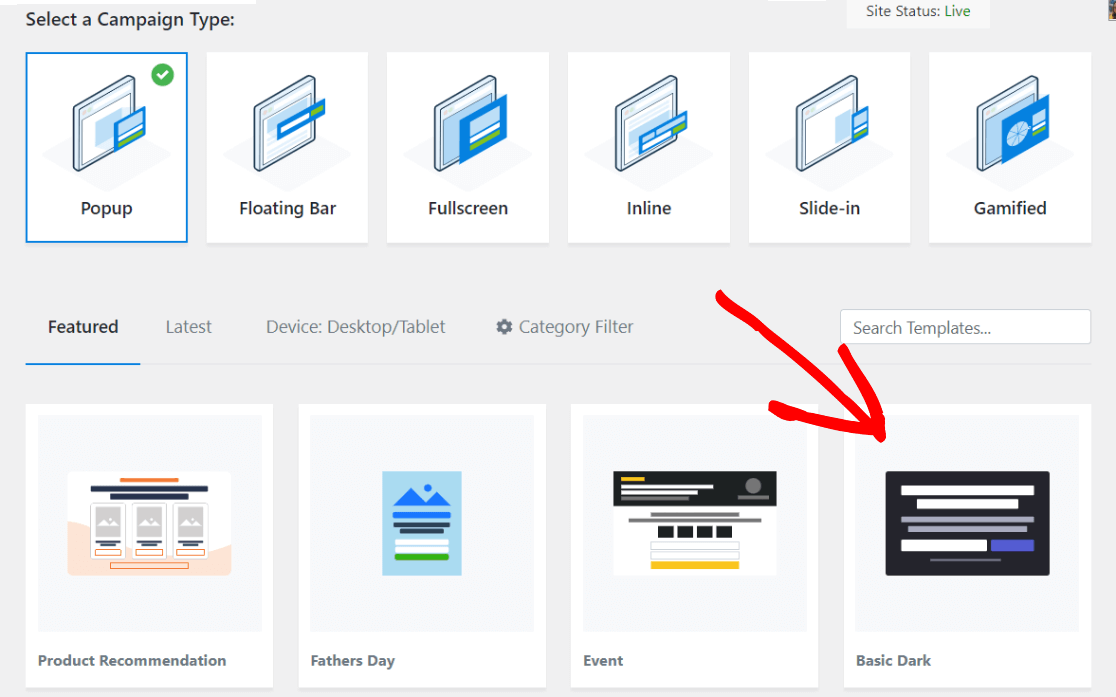Click the green checkmark on Popup
This screenshot has width=1116, height=697.
click(x=162, y=75)
